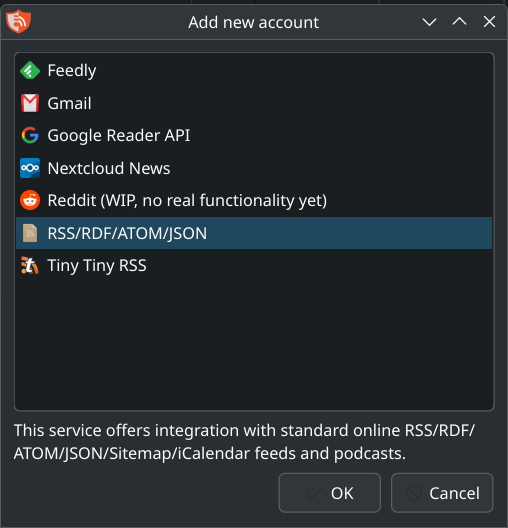Click the orange Reddit alien icon
The width and height of the screenshot is (508, 528).
tap(30, 200)
